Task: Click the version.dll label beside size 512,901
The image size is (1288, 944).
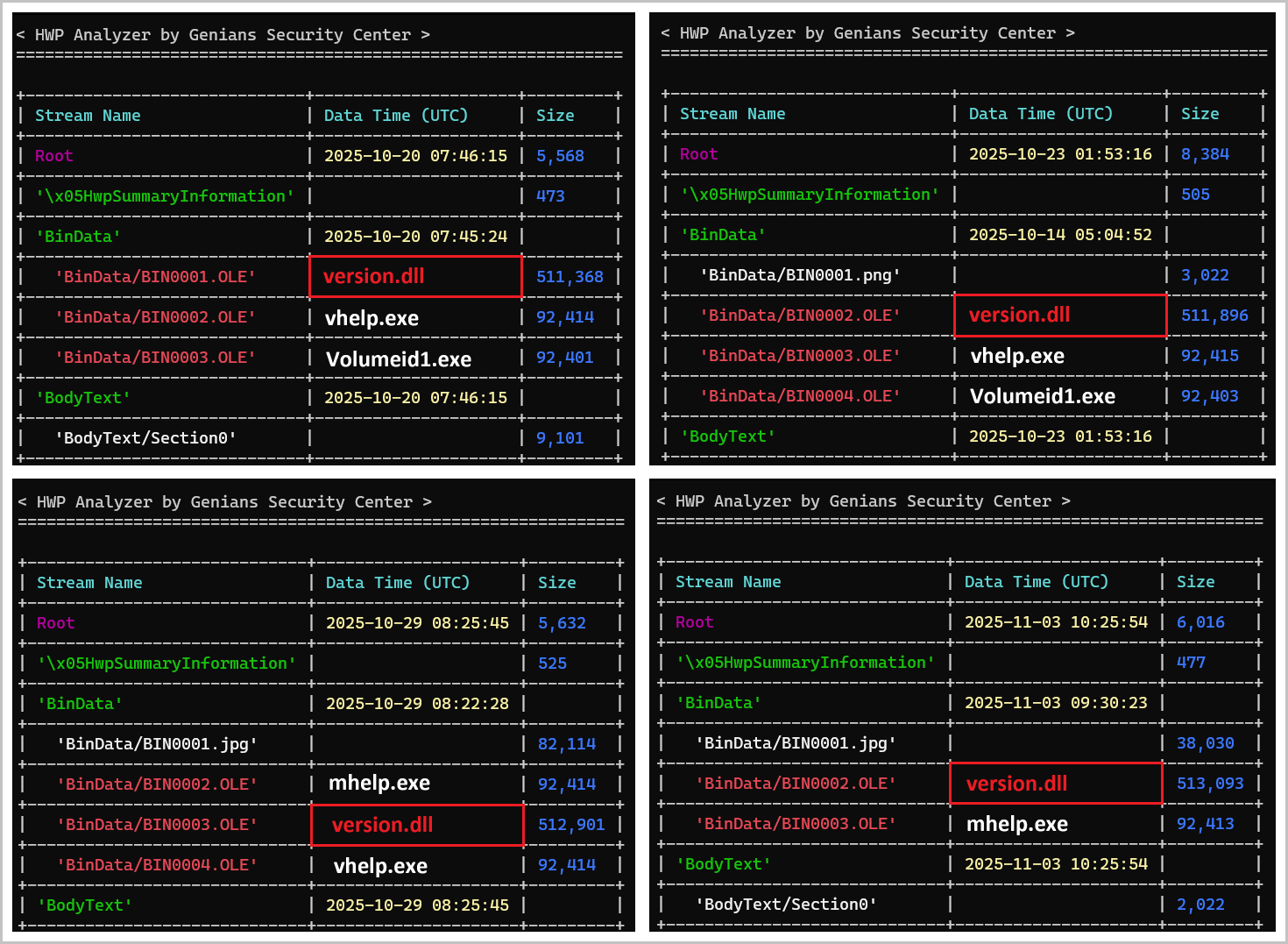Action: (x=383, y=825)
